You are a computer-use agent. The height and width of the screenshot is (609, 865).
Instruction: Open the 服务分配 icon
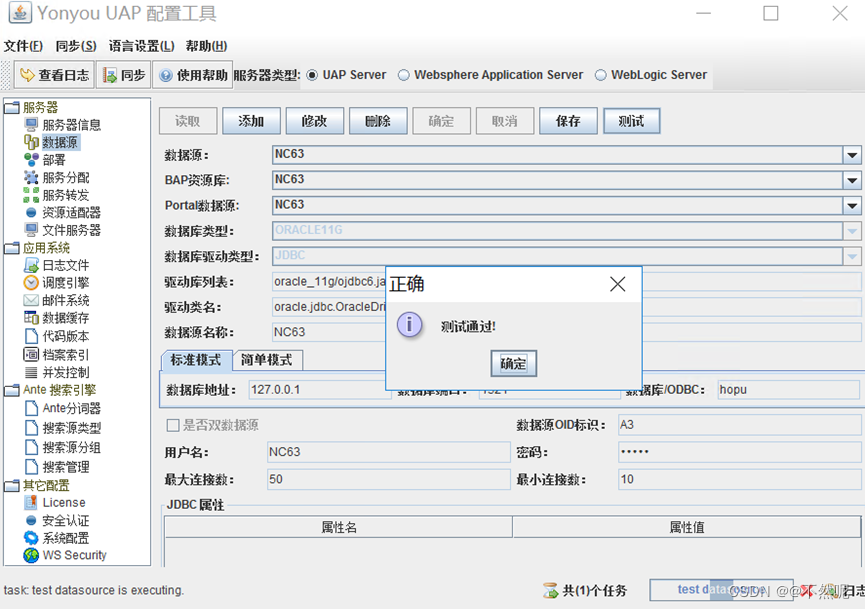pos(31,178)
